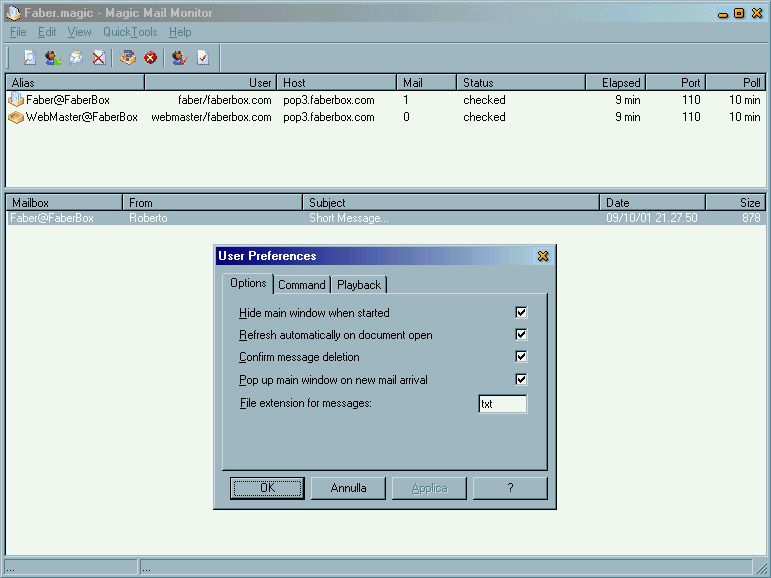
Task: Click the file extension text field
Action: 502,404
